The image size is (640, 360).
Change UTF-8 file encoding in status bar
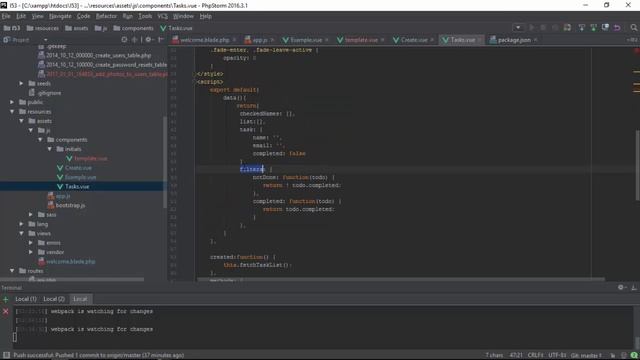pos(557,355)
